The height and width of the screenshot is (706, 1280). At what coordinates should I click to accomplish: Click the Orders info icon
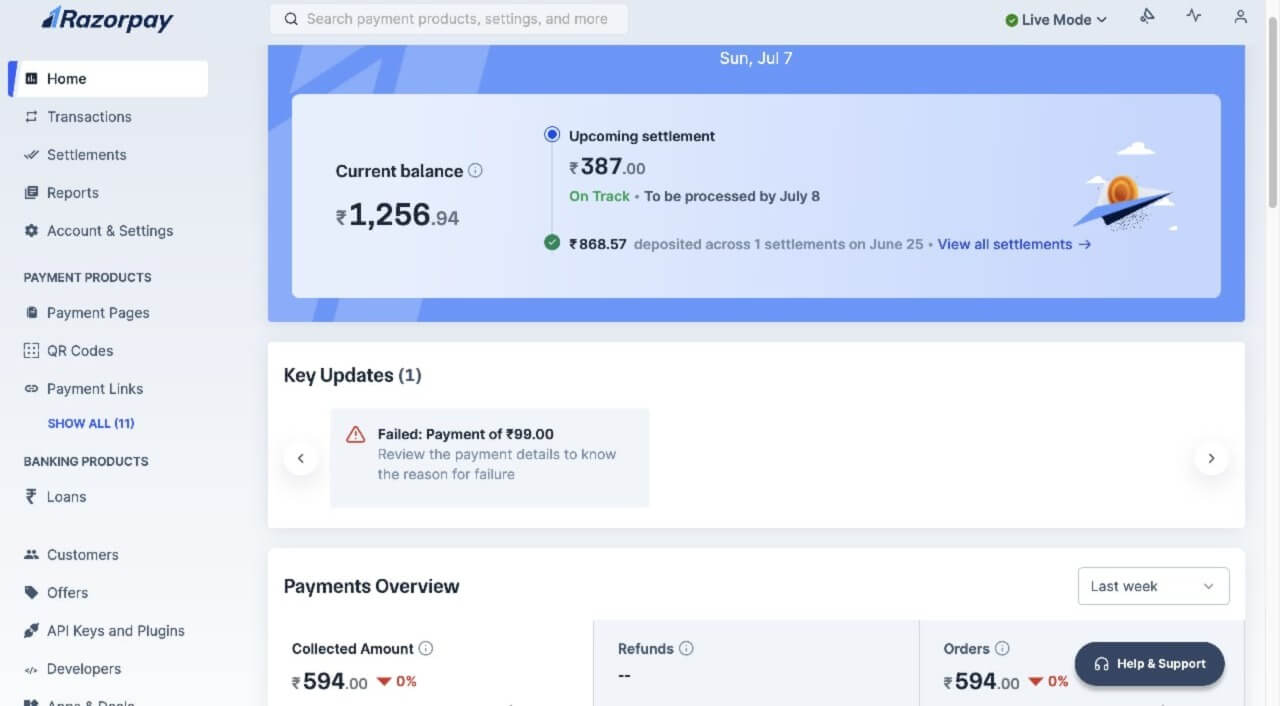click(1002, 648)
